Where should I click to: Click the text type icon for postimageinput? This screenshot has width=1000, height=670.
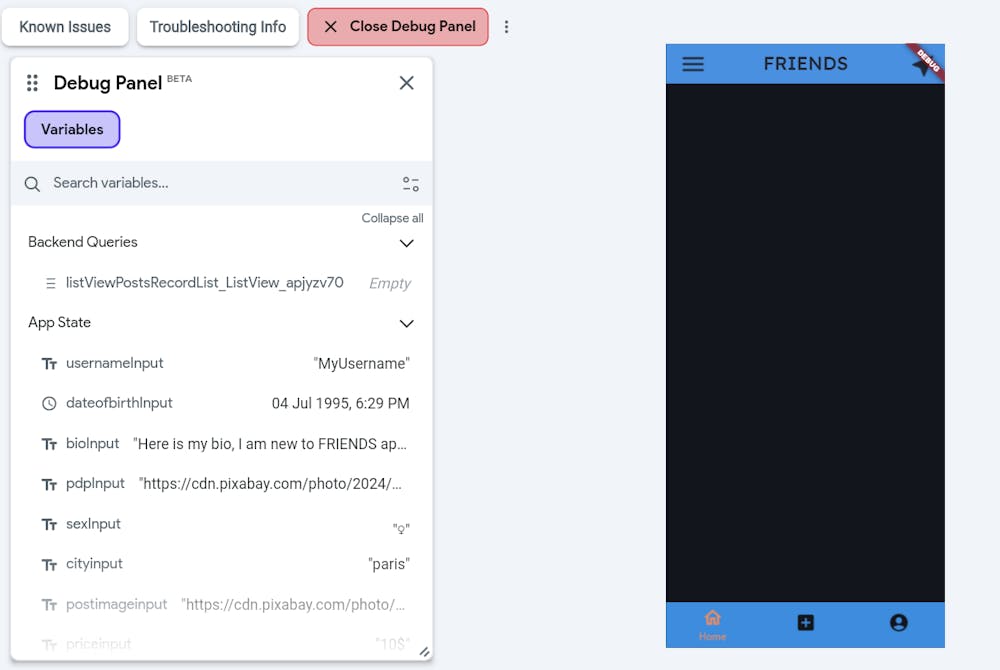[49, 605]
